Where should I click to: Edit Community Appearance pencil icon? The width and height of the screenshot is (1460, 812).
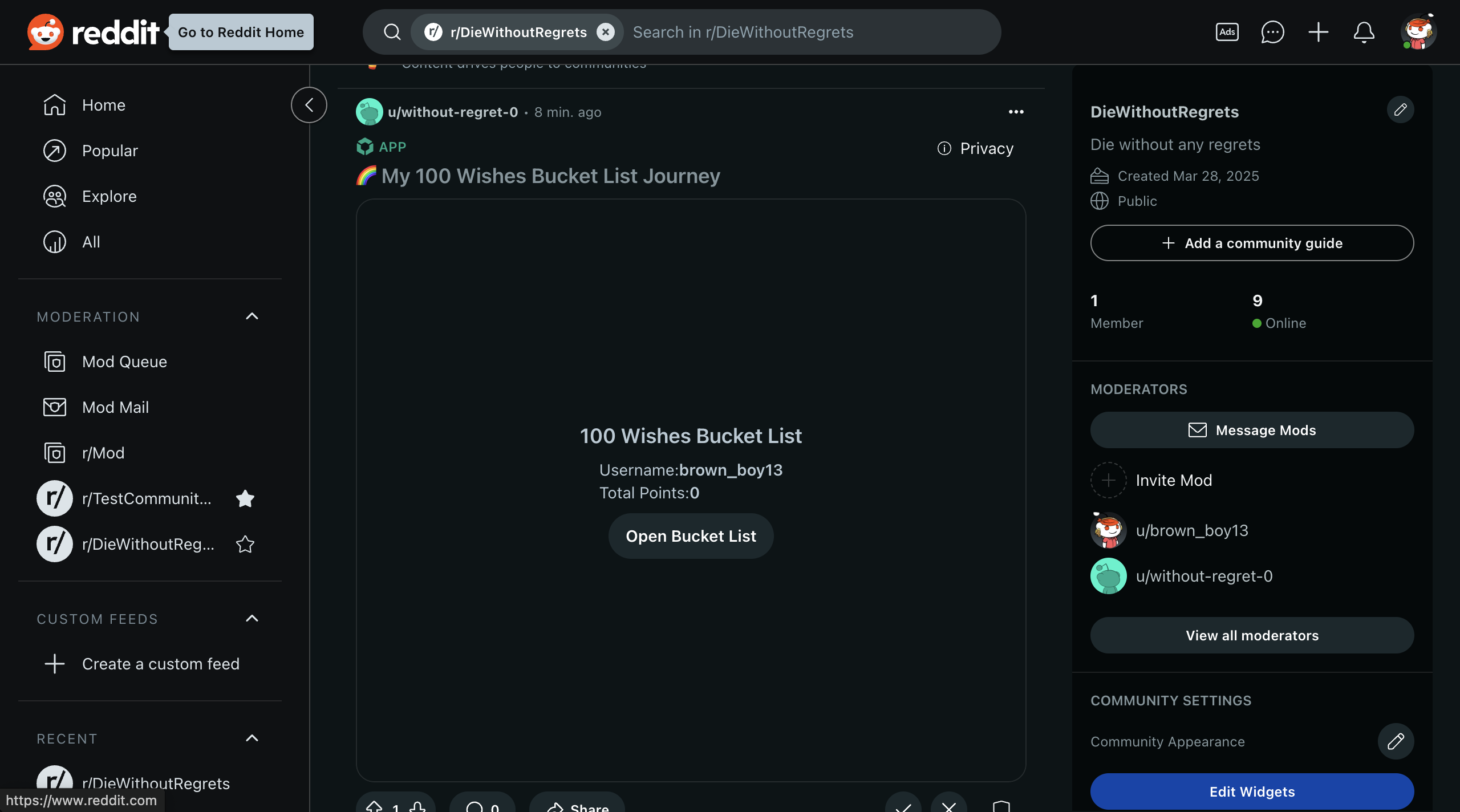point(1396,741)
